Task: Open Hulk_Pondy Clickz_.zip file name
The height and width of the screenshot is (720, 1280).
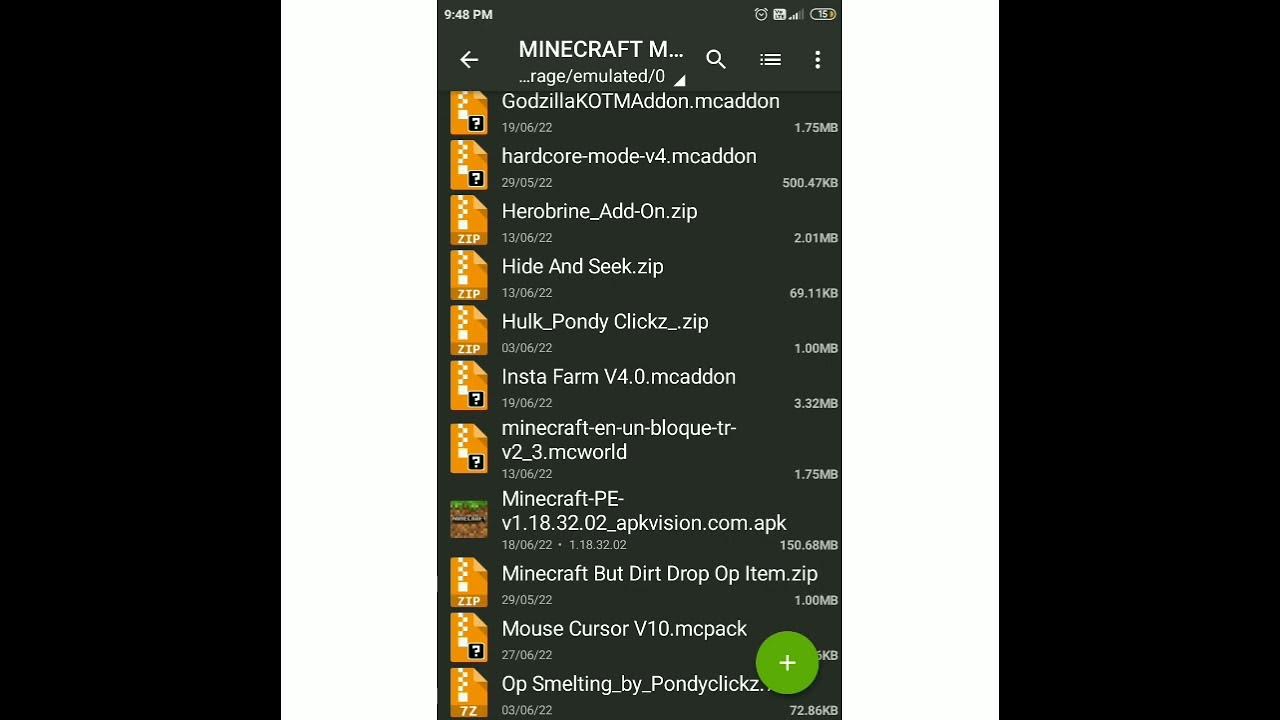Action: pyautogui.click(x=605, y=321)
